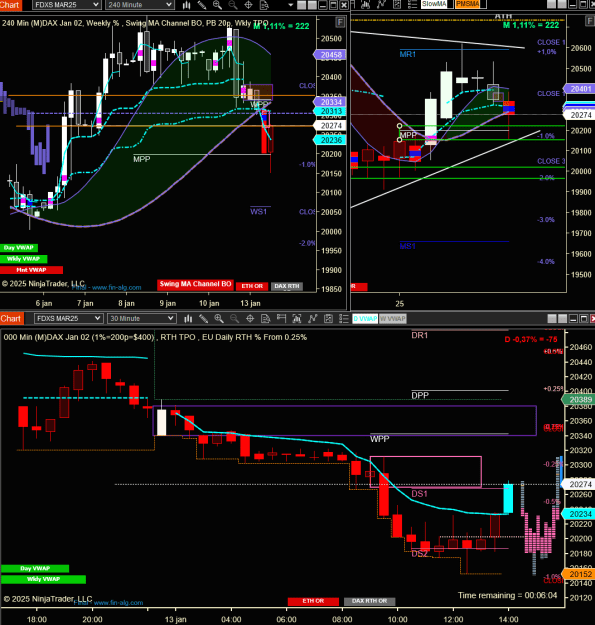595x625 pixels.
Task: Click the 20389 green price marker
Action: pyautogui.click(x=579, y=400)
